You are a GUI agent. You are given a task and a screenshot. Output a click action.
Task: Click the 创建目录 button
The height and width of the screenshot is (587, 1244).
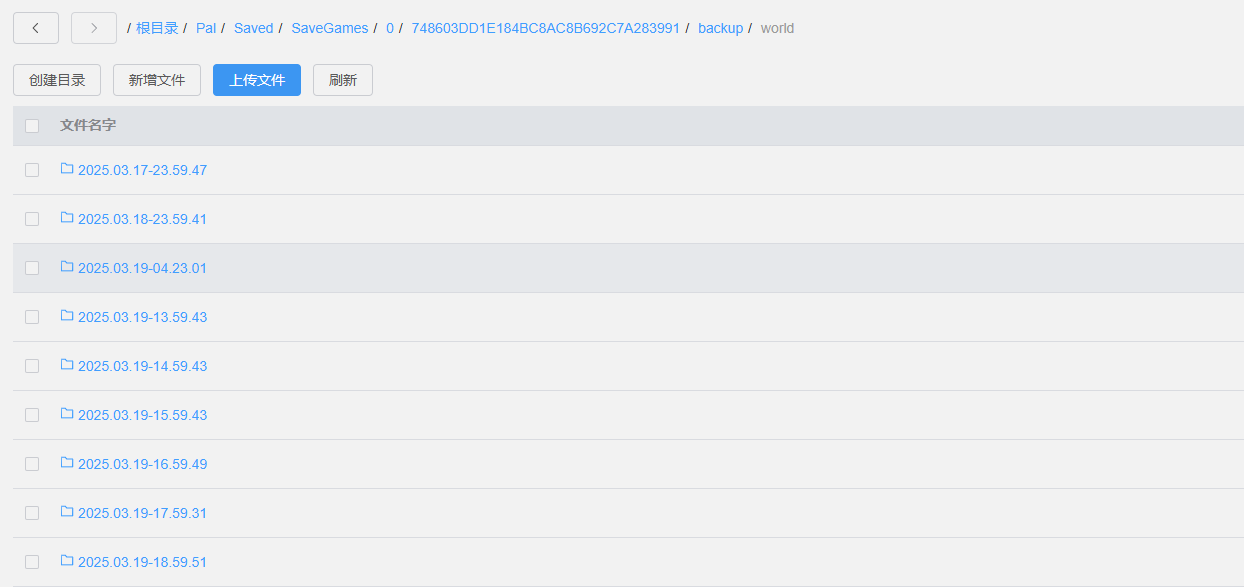(x=57, y=80)
